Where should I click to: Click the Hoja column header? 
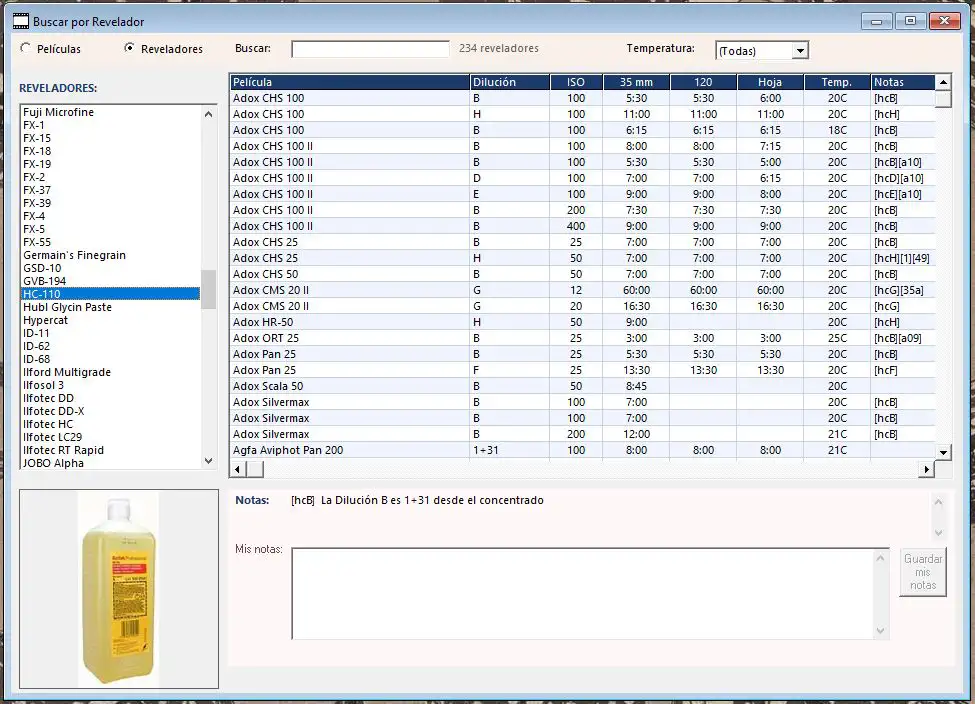(x=770, y=82)
